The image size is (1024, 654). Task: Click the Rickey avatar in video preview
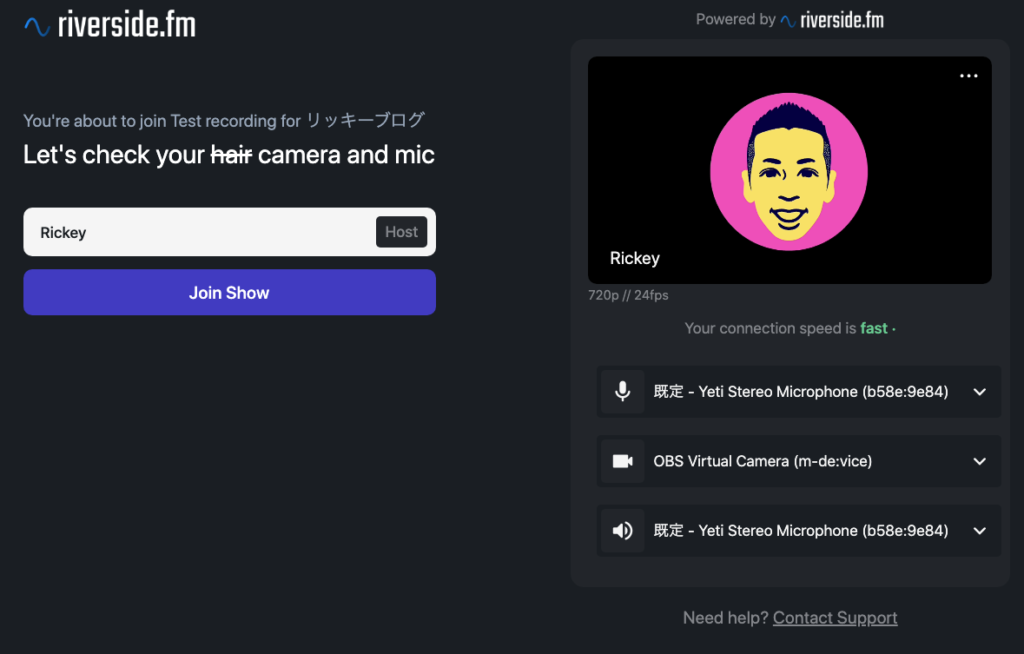789,171
